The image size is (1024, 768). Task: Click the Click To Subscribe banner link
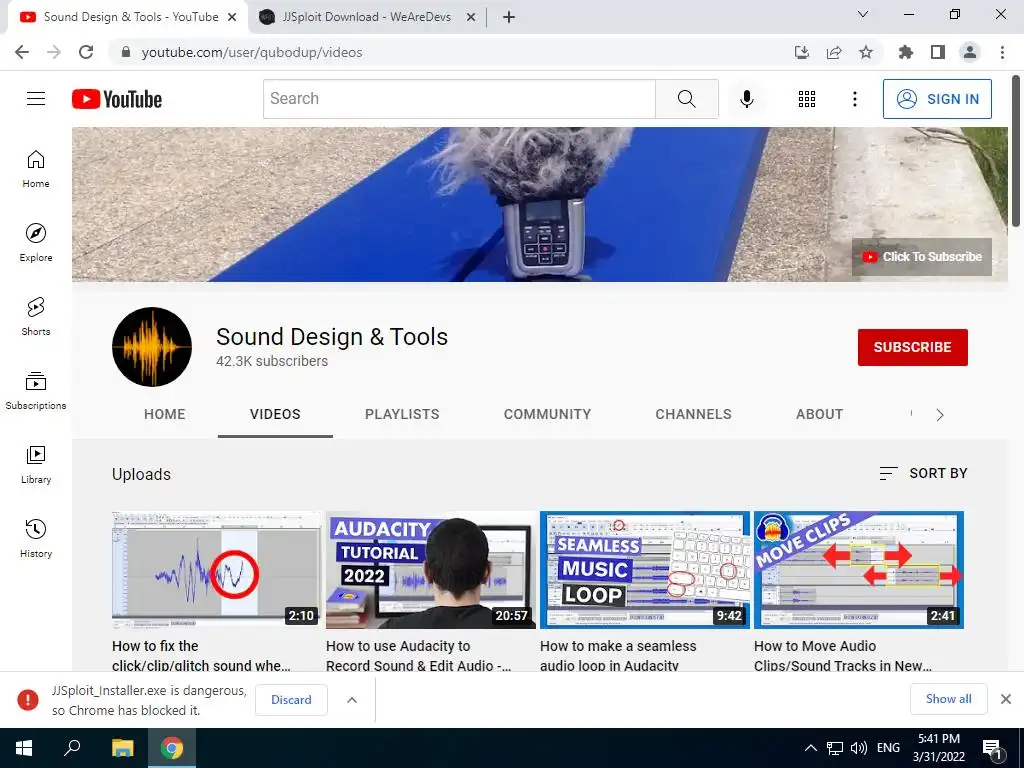(921, 257)
